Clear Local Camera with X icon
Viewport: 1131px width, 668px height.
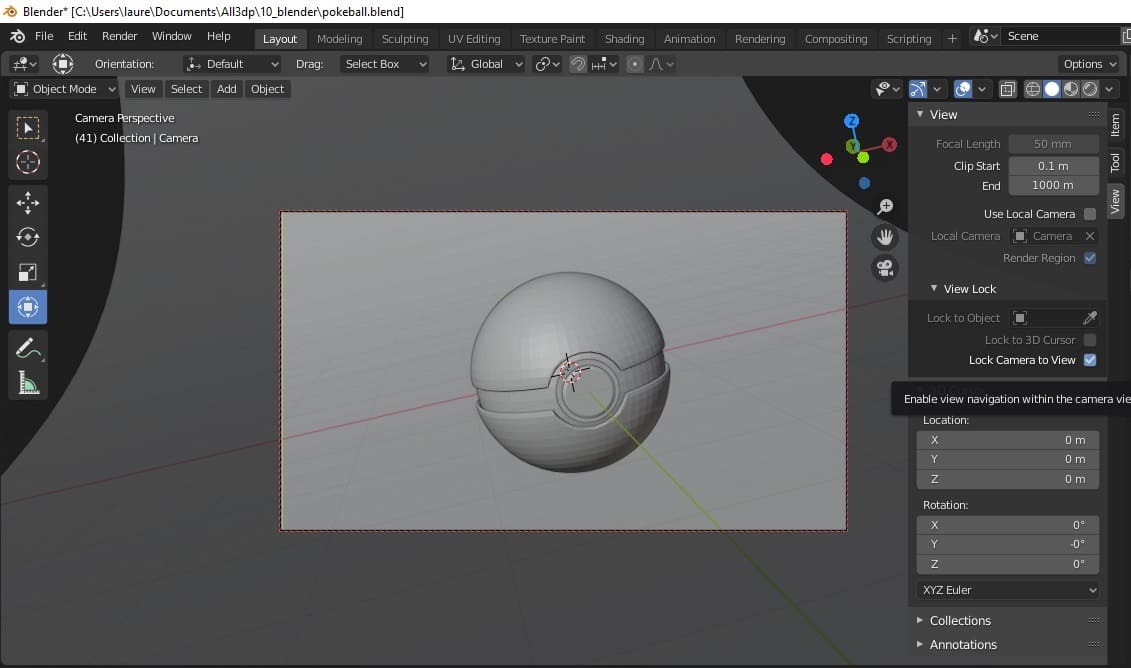[1090, 236]
